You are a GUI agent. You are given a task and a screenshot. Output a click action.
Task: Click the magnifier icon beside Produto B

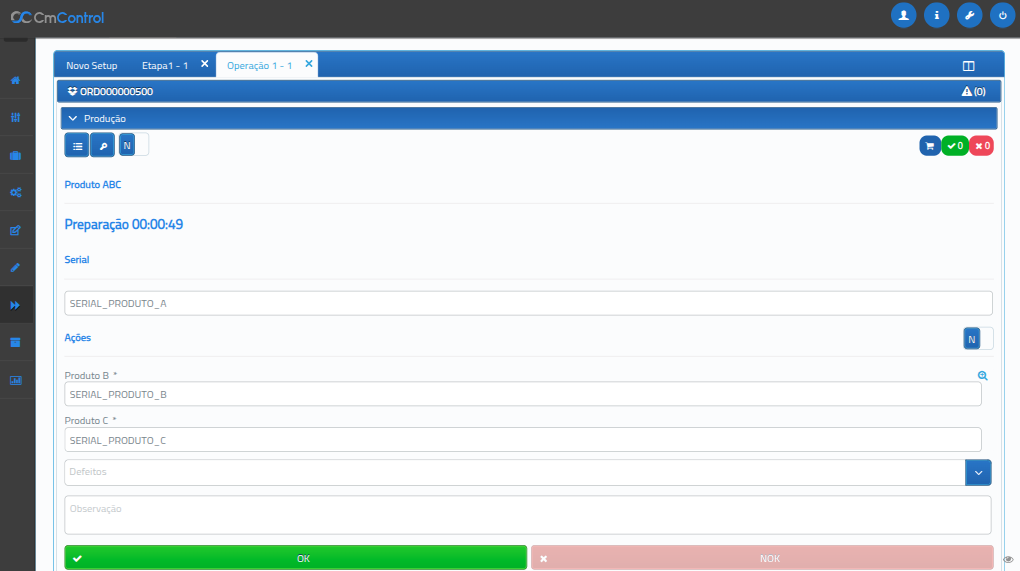[982, 376]
